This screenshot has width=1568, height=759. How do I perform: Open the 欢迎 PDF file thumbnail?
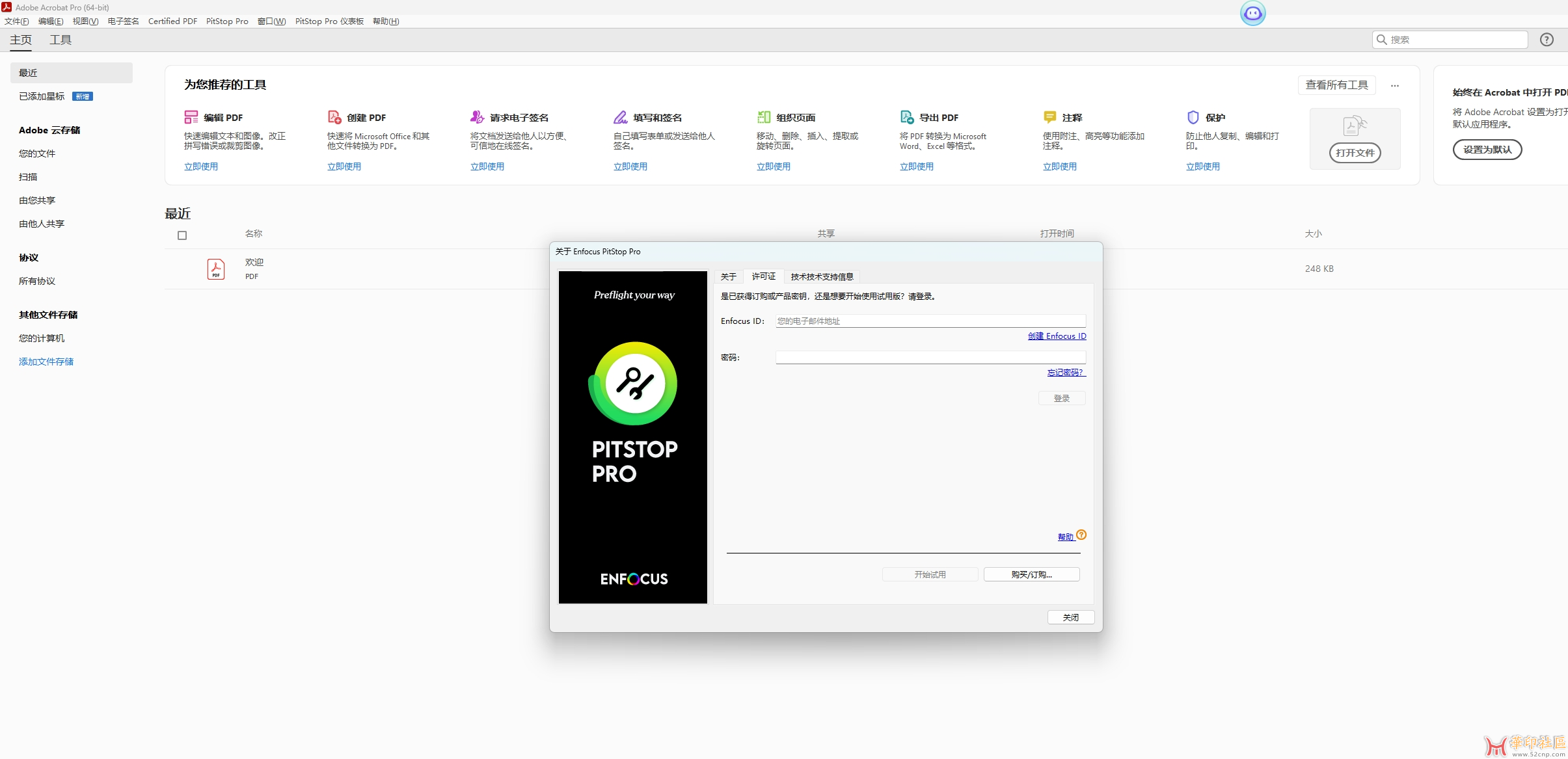[x=216, y=269]
